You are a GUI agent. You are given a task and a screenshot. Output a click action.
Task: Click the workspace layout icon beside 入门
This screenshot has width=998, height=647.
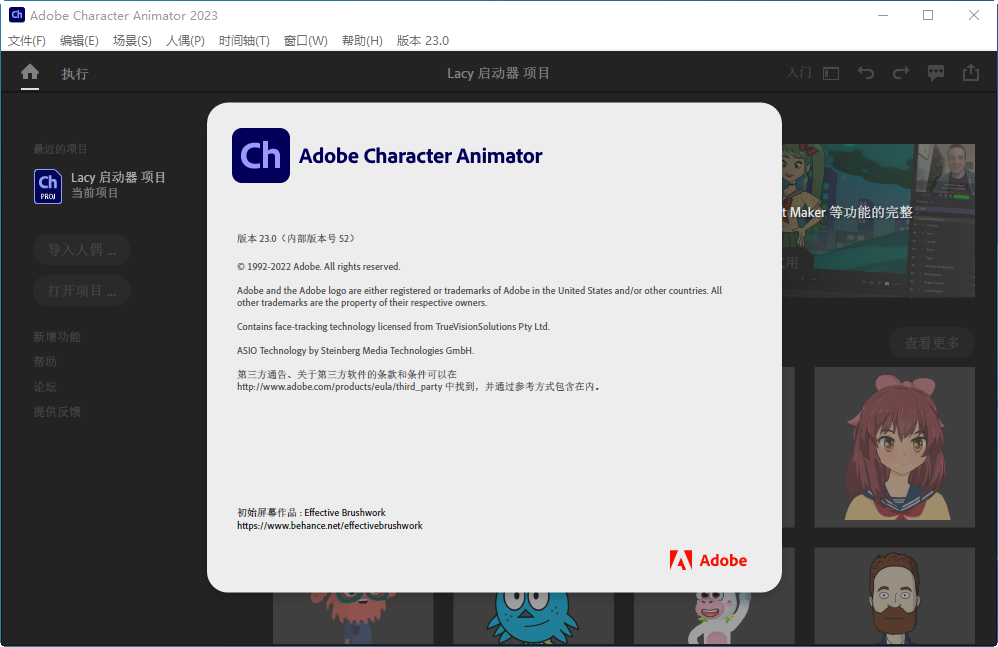tap(831, 72)
